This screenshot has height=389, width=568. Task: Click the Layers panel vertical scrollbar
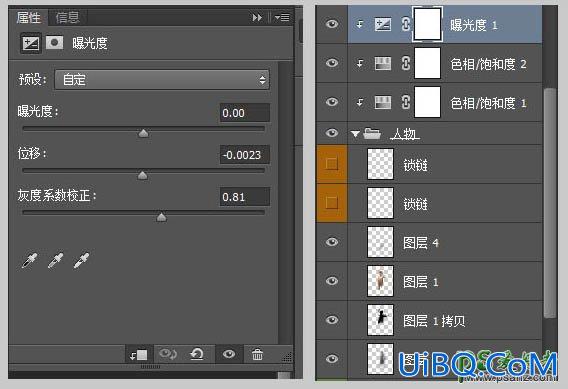click(x=550, y=203)
